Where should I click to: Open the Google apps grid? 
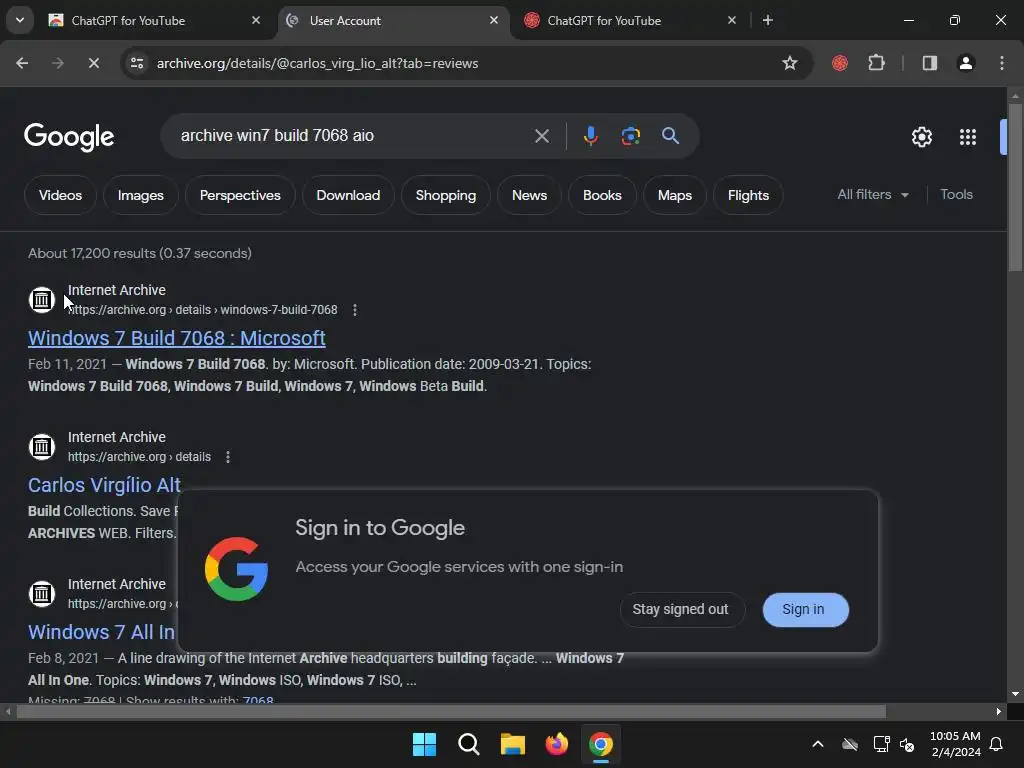(x=967, y=137)
